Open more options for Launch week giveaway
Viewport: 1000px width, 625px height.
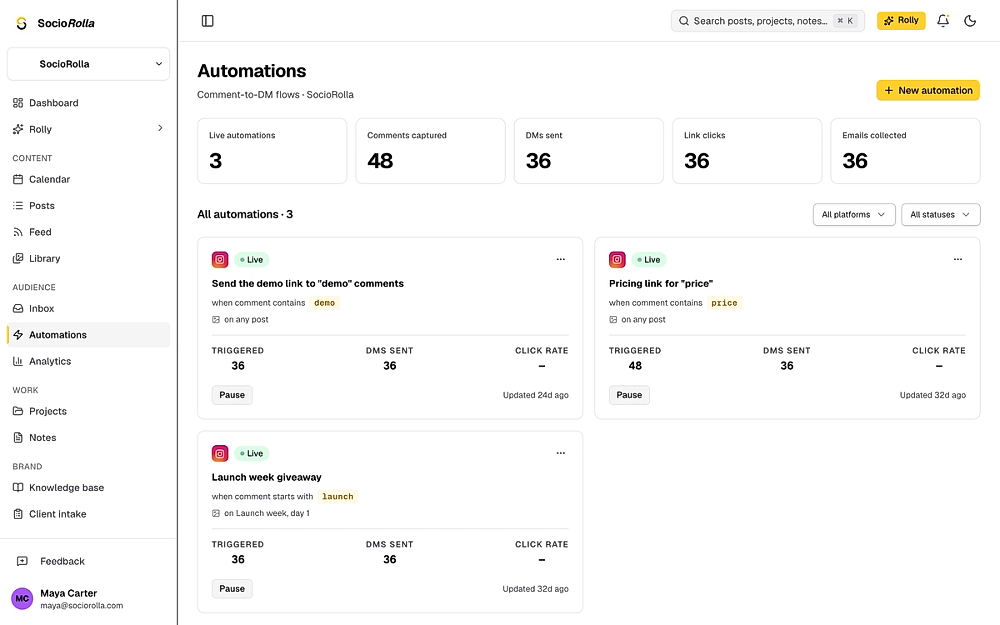pyautogui.click(x=561, y=453)
